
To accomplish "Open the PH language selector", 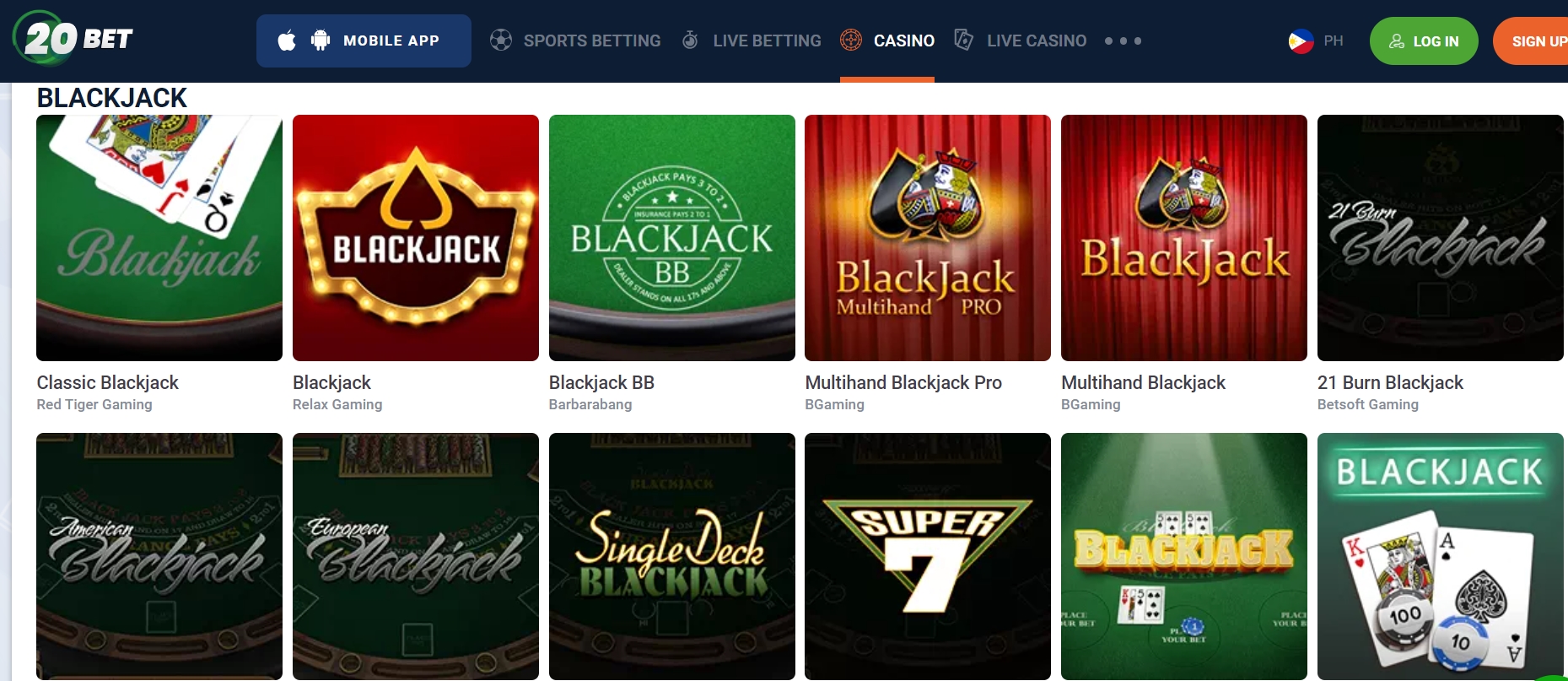I will [x=1317, y=41].
